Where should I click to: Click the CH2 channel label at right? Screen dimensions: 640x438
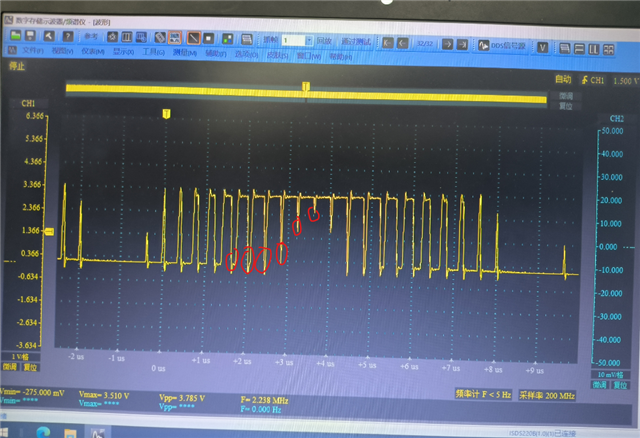click(x=616, y=118)
